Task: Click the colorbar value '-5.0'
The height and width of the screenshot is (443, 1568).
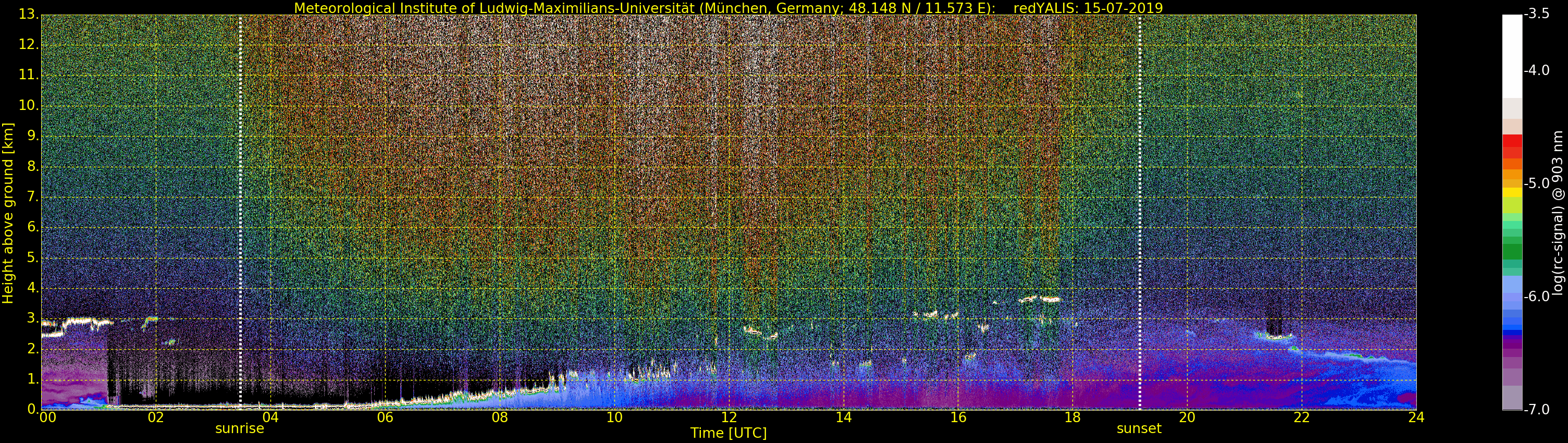Action: coord(1536,183)
